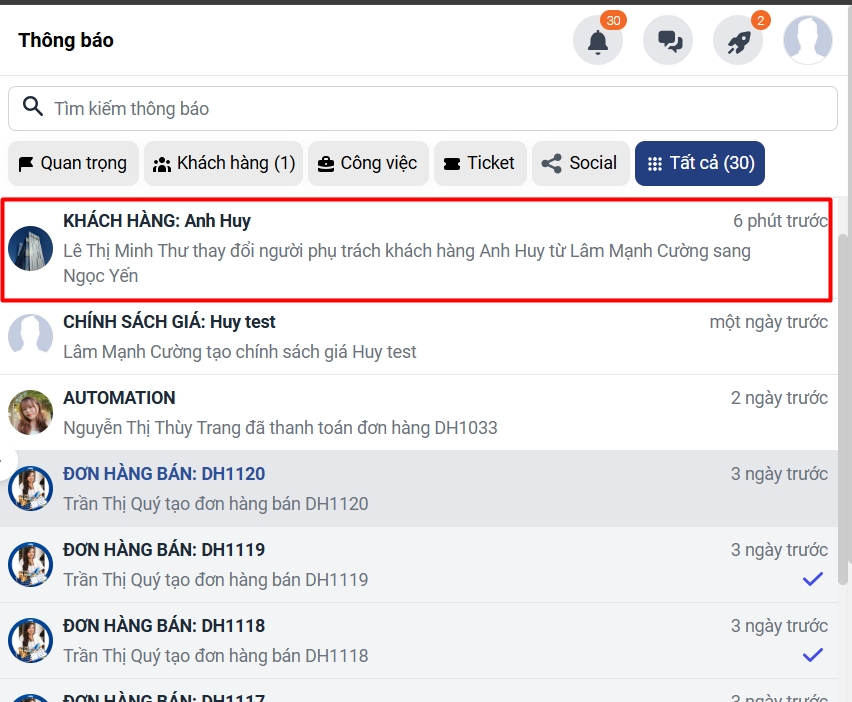Click the Thông báo panel heading
Image resolution: width=852 pixels, height=702 pixels.
point(66,40)
